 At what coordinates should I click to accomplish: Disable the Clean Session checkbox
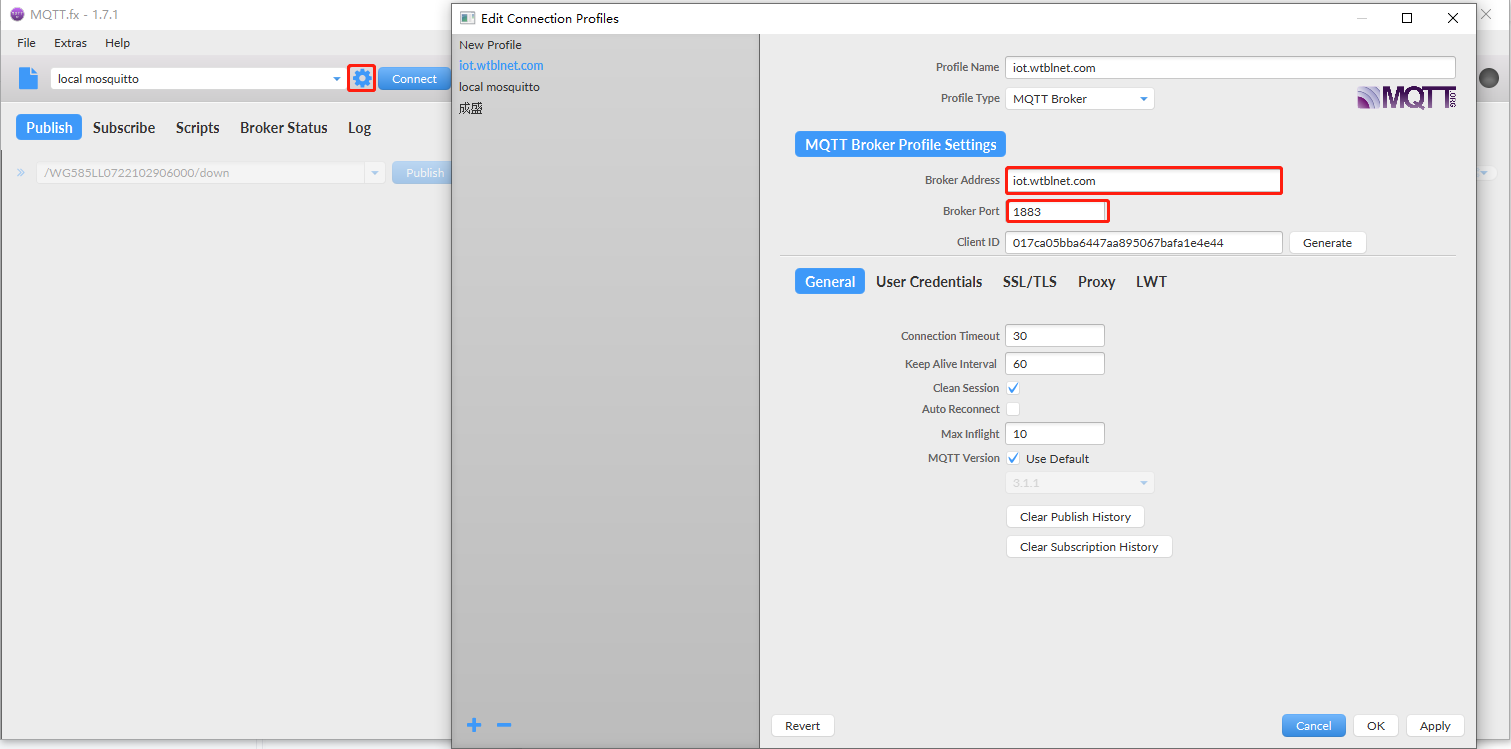(x=1013, y=388)
